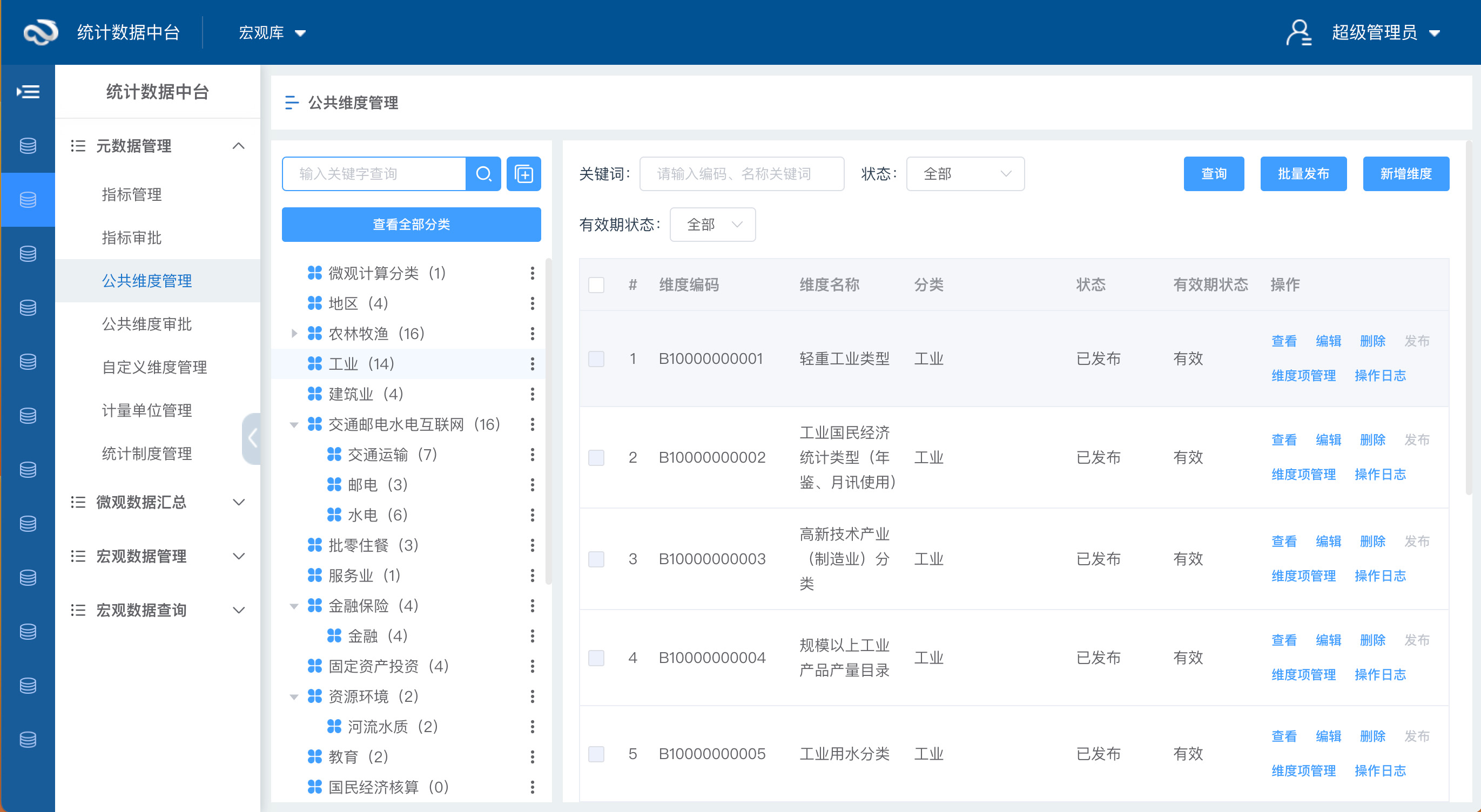
Task: Expand the 宏观数据管理 menu section
Action: click(142, 556)
